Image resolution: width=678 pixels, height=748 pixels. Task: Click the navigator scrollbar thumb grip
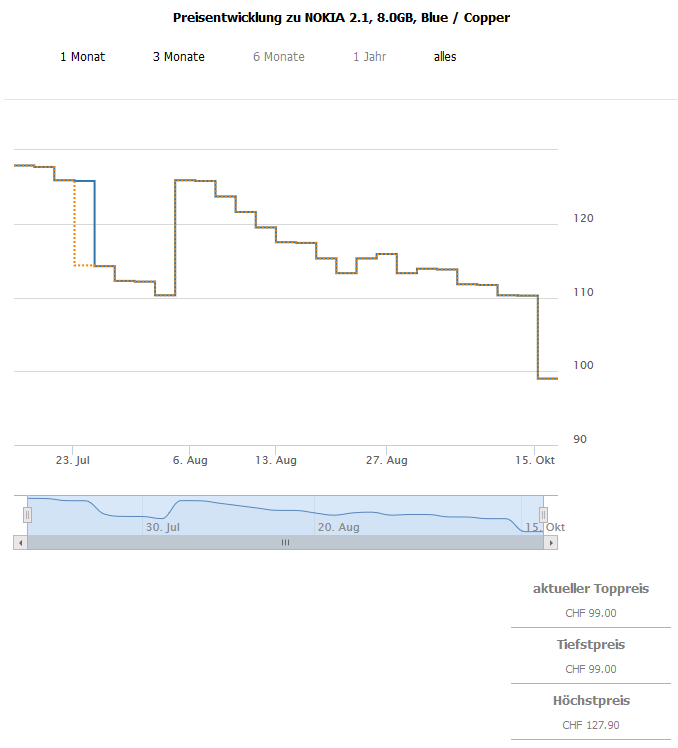click(x=285, y=543)
